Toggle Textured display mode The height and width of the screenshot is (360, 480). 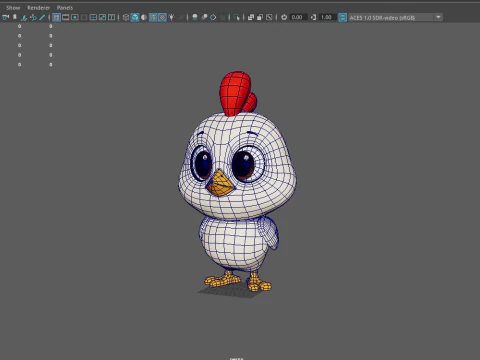[162, 17]
